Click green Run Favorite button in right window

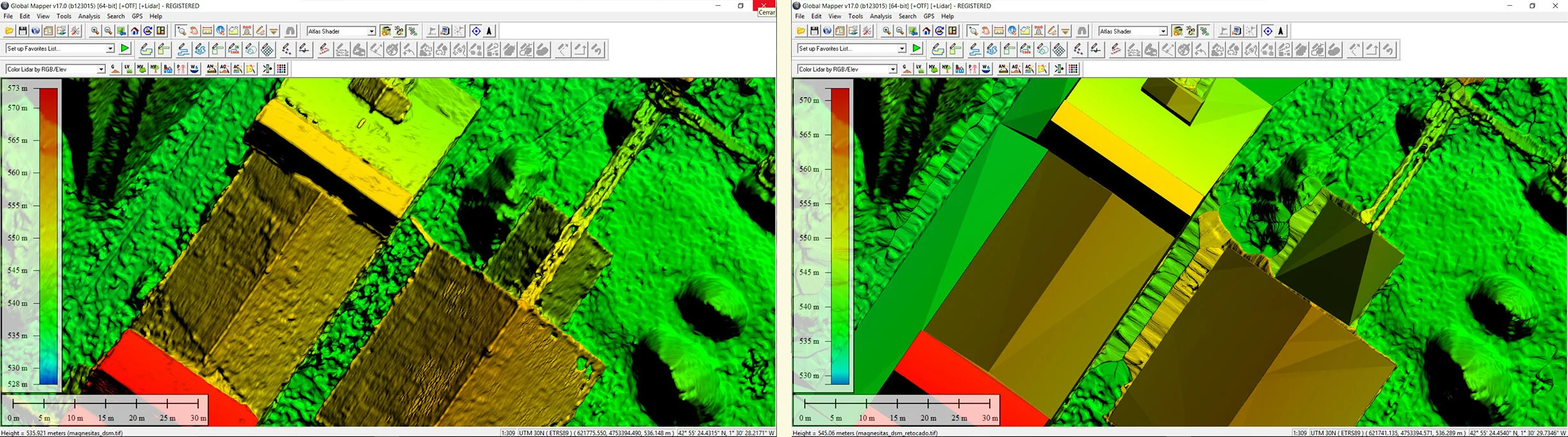coord(917,49)
